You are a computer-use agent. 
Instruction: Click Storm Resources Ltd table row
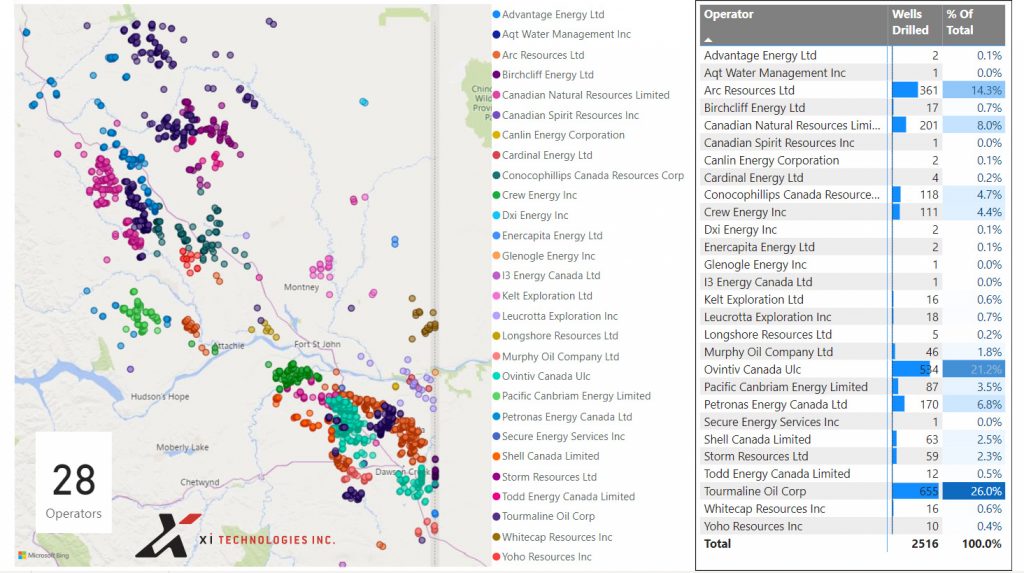coord(852,456)
